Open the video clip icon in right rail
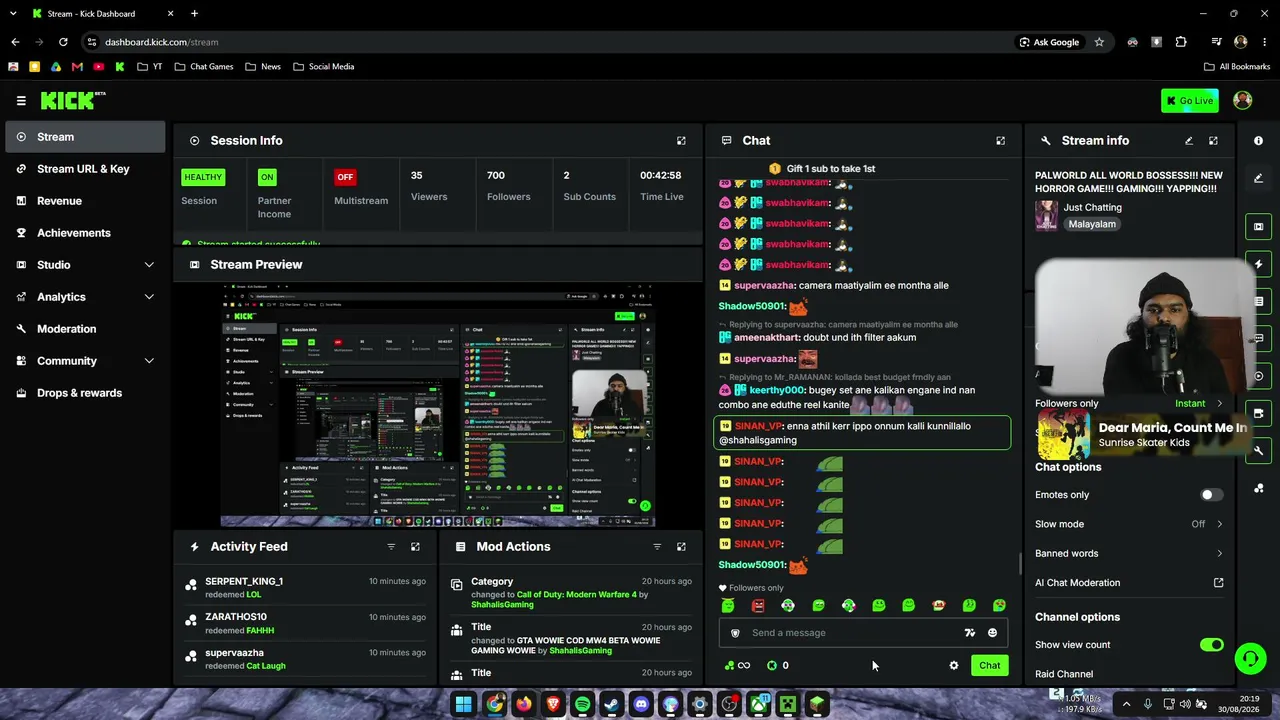This screenshot has height=720, width=1280. [x=1258, y=227]
